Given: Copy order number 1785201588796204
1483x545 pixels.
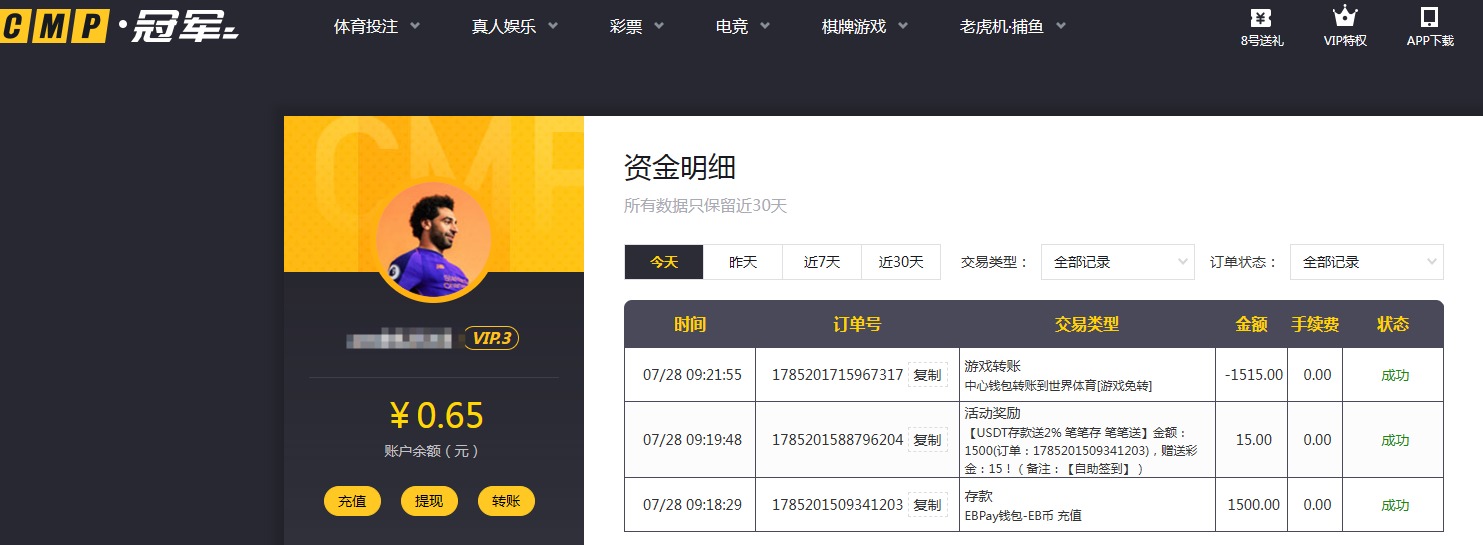Looking at the screenshot, I should pyautogui.click(x=927, y=440).
